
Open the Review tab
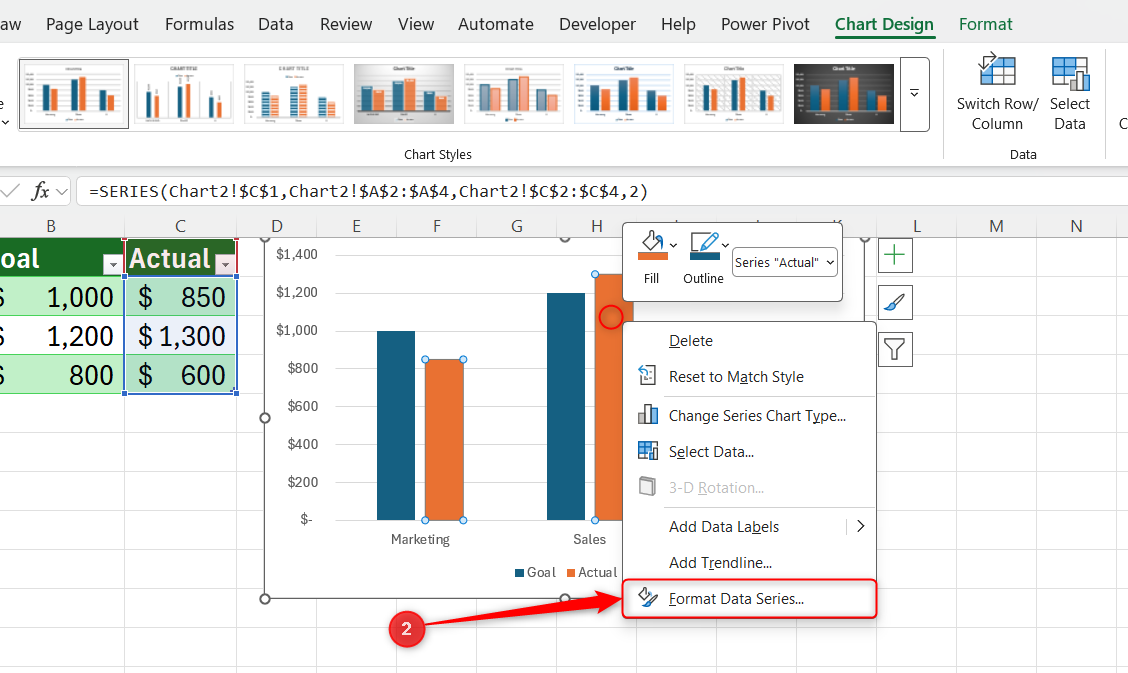coord(346,24)
